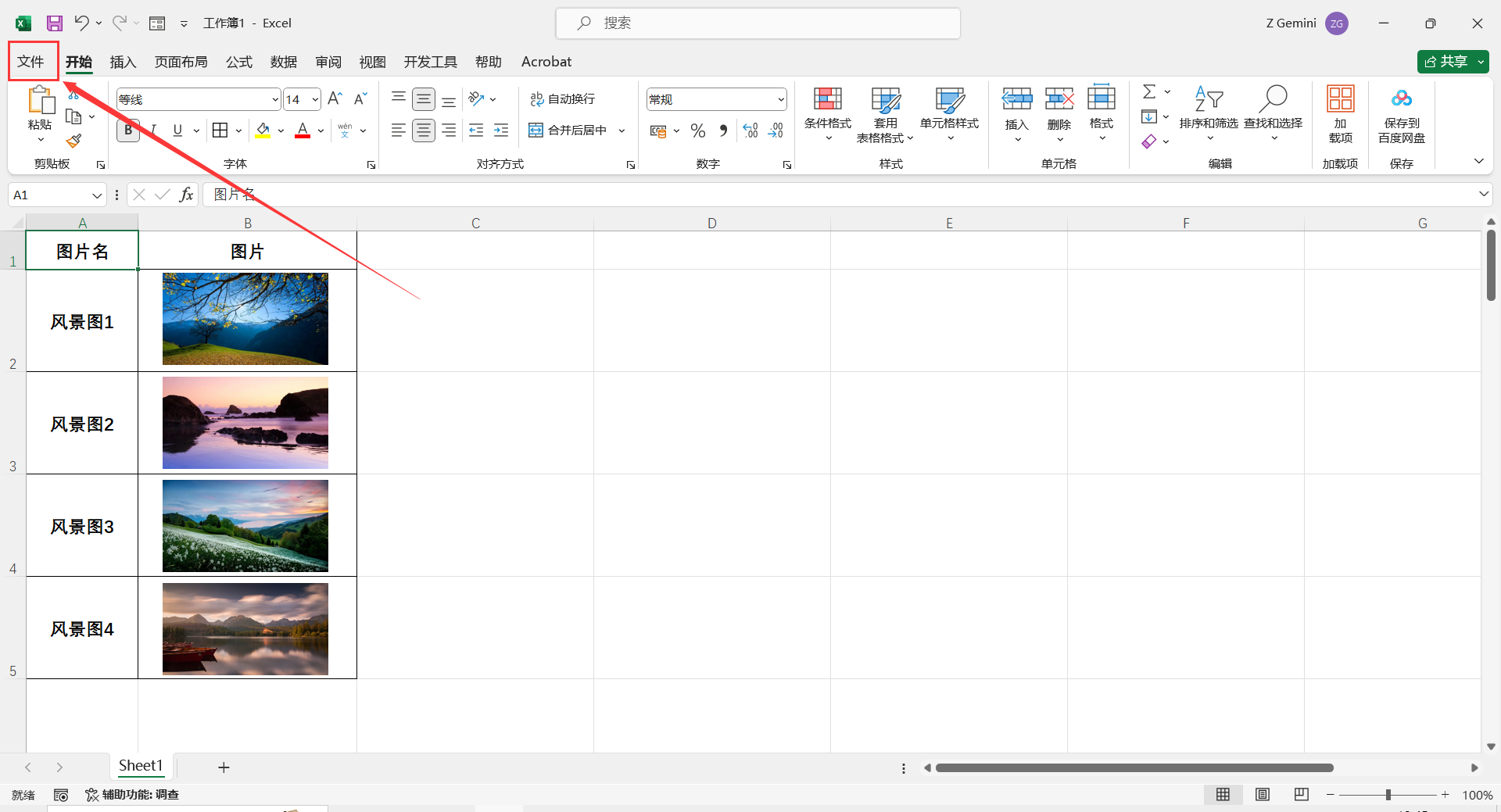
Task: Select the 风景图3 landscape picture
Action: point(245,526)
